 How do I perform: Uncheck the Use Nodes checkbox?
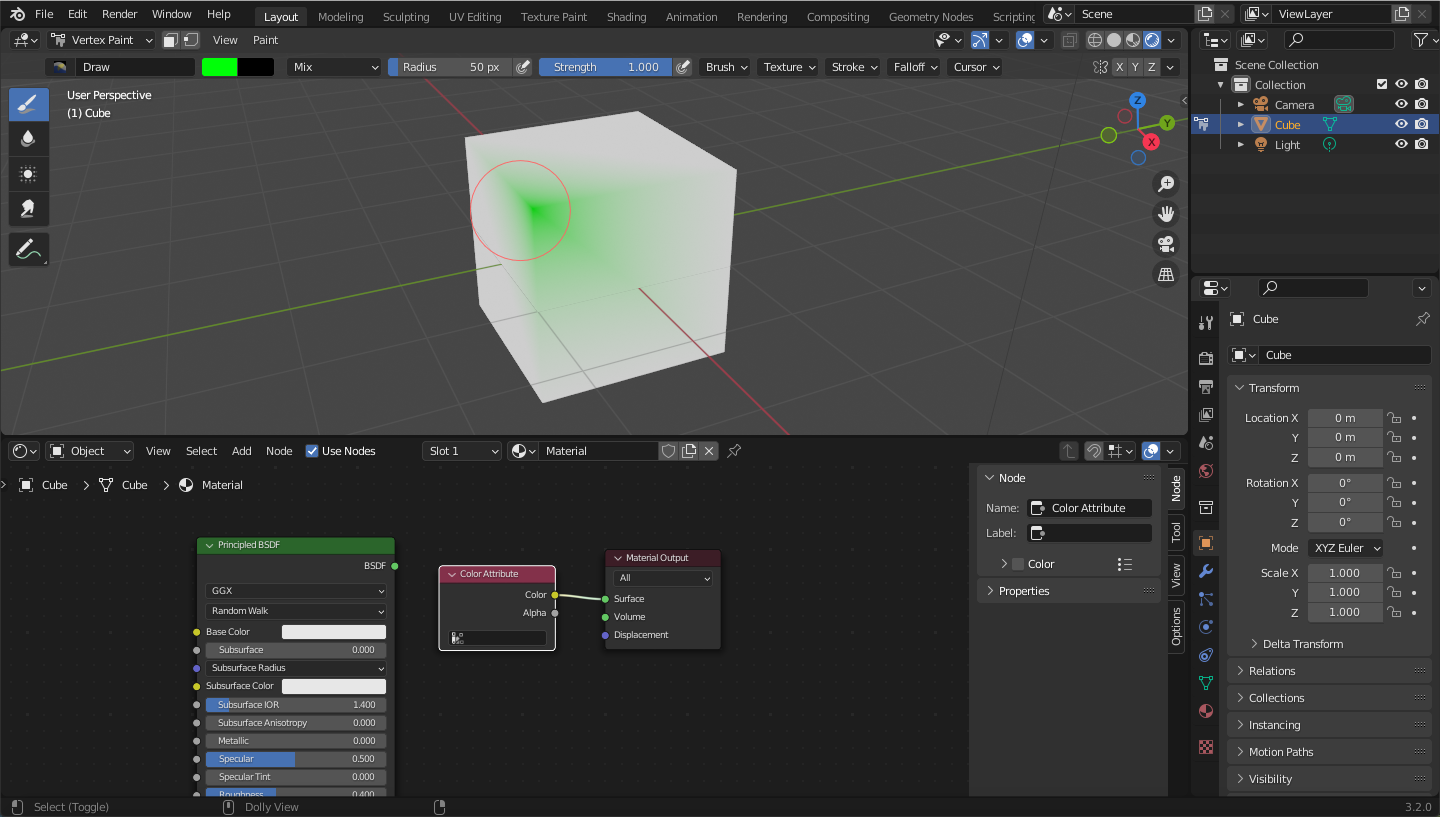click(312, 451)
